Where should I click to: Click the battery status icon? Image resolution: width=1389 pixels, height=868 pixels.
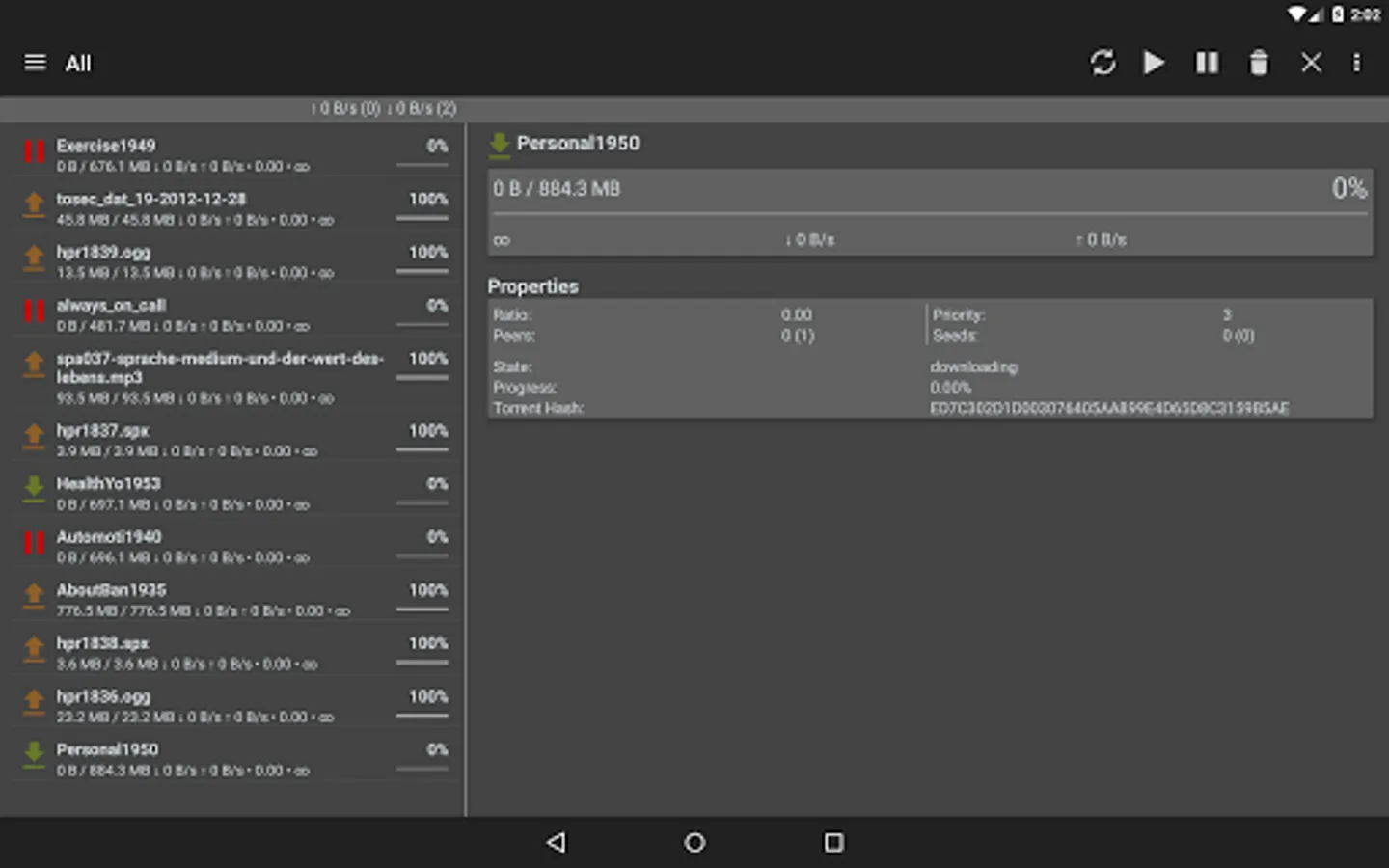pos(1338,14)
